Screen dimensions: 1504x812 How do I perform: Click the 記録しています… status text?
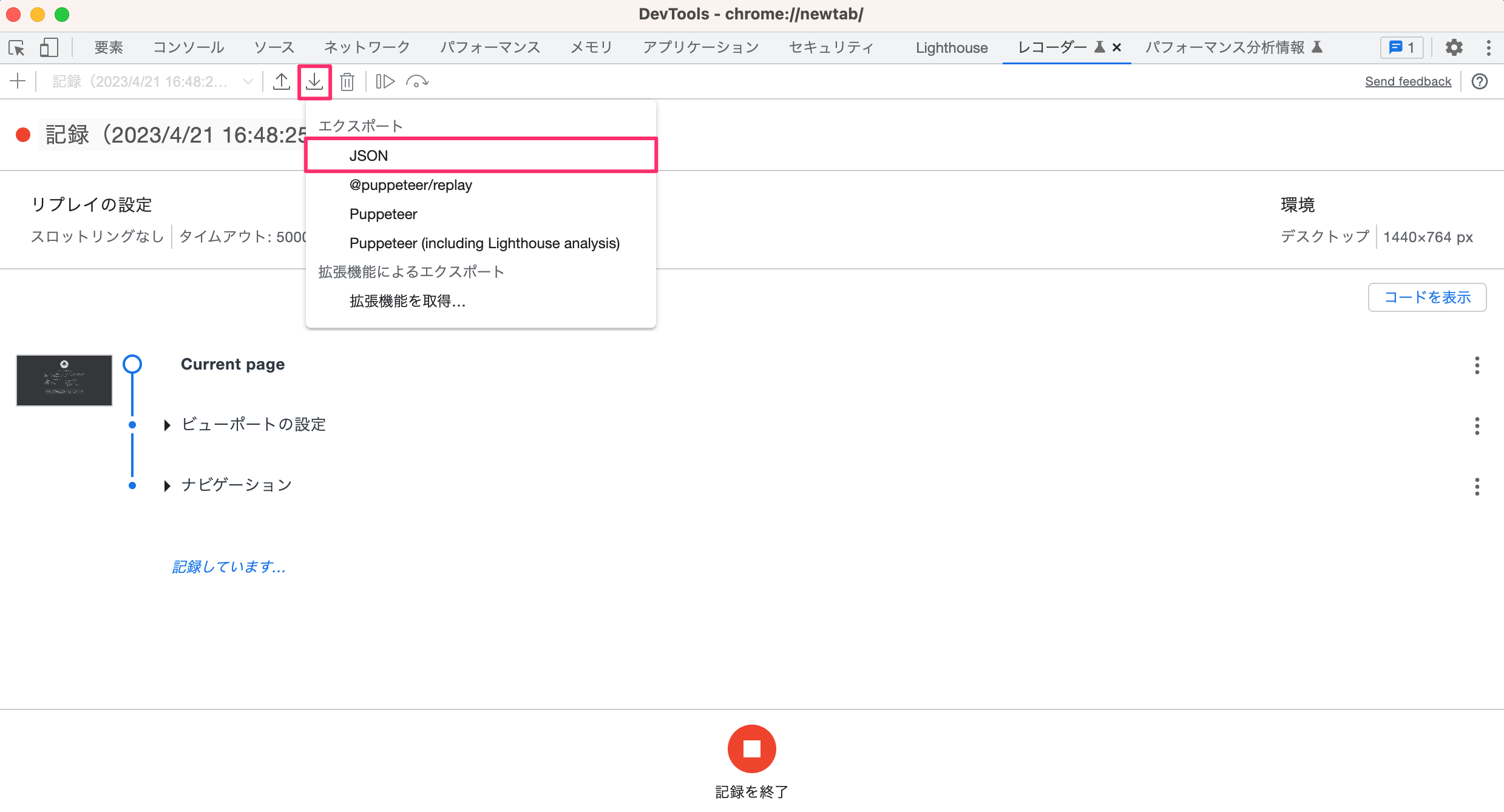point(229,567)
